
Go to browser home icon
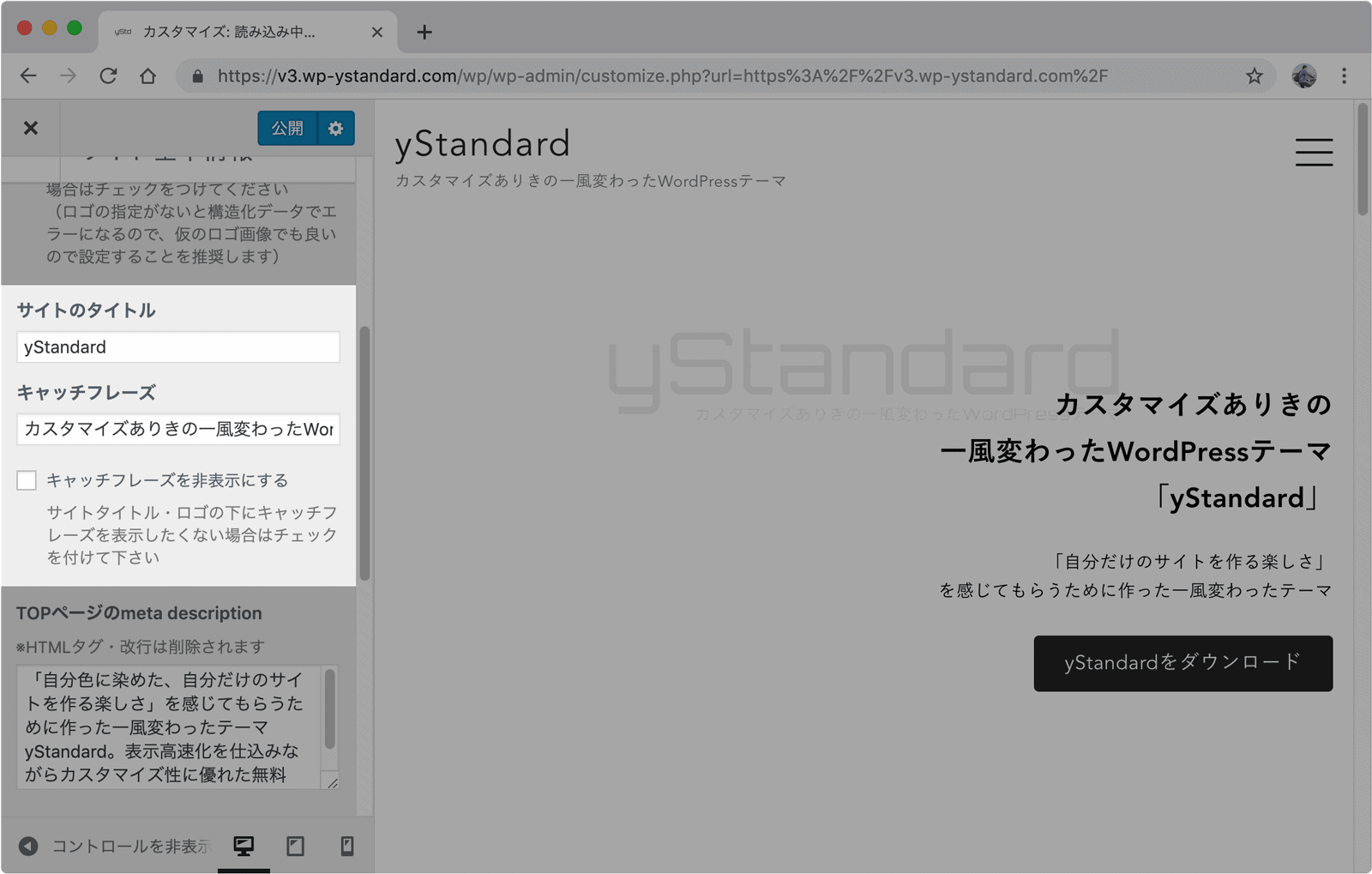[147, 75]
